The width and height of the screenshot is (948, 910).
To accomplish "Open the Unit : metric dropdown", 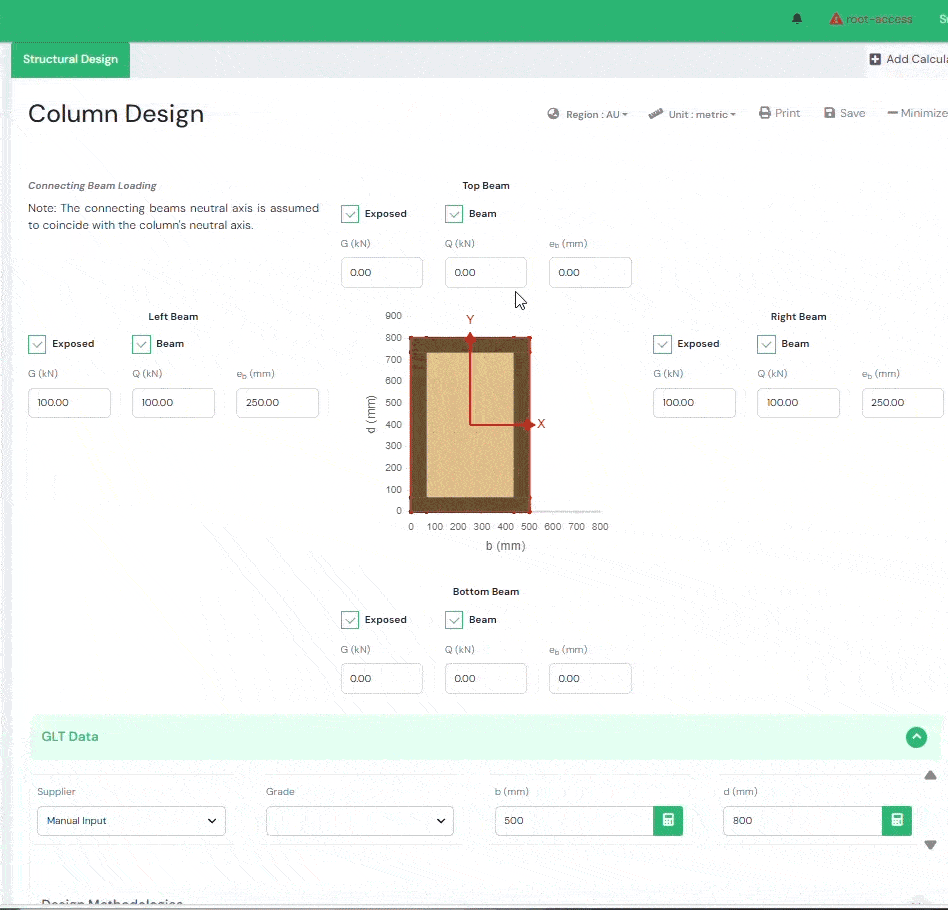I will (x=692, y=114).
